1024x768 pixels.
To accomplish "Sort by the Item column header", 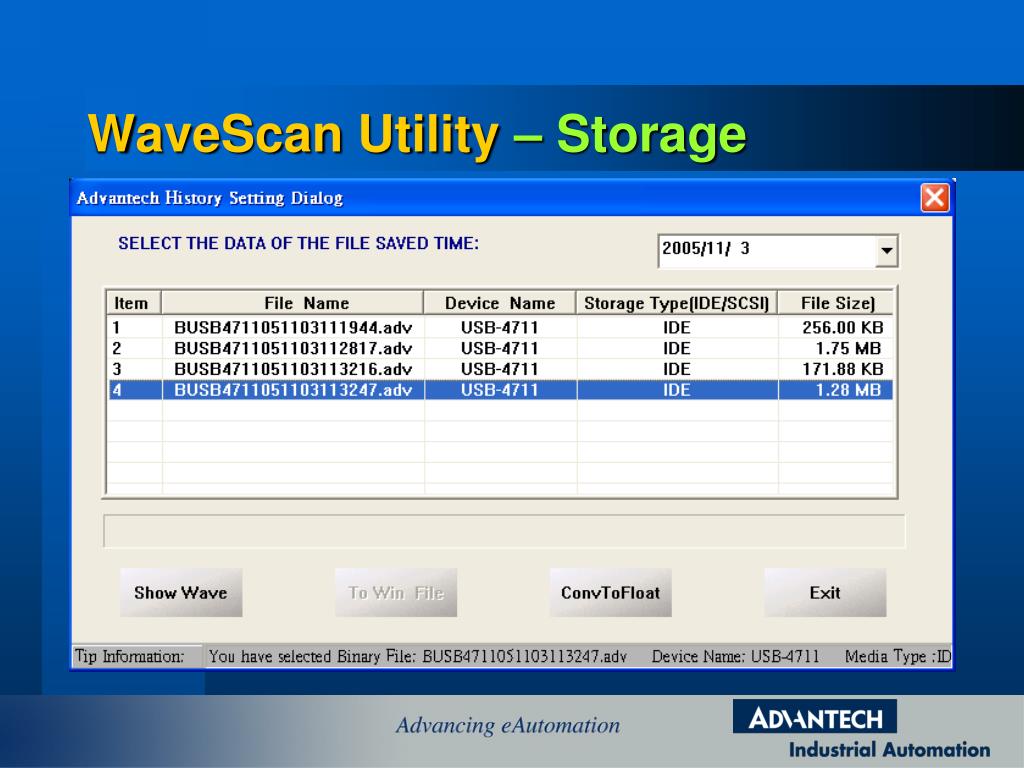I will 134,303.
